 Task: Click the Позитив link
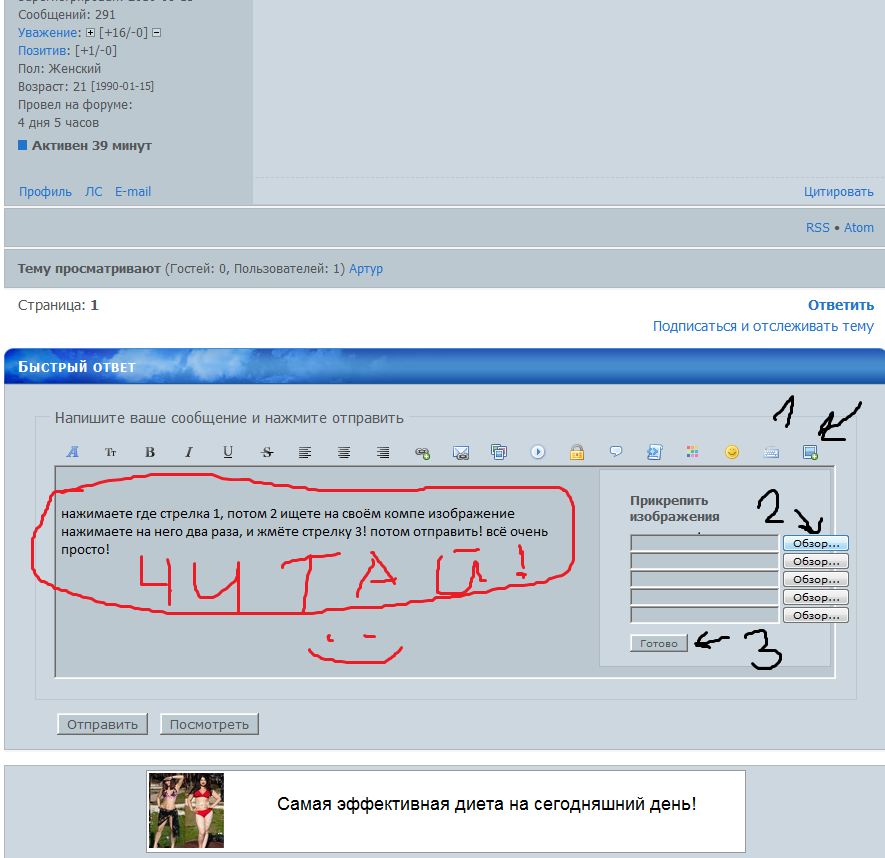tap(43, 51)
